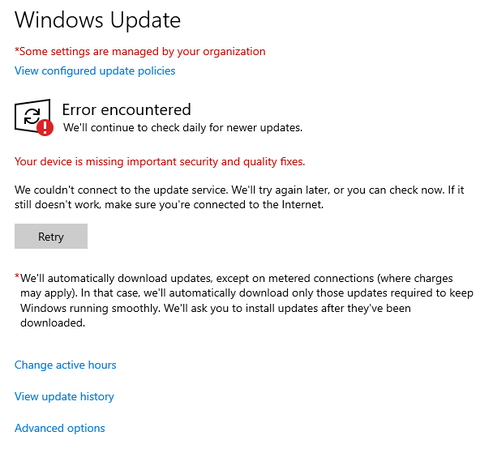The image size is (480, 457).
Task: Click the red exclamation error badge
Action: click(x=45, y=128)
